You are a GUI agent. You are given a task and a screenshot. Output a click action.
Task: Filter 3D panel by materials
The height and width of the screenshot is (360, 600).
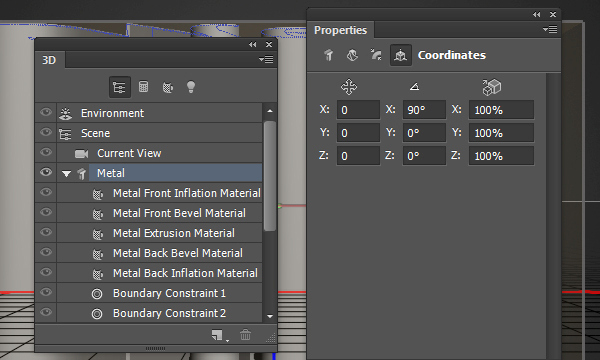(x=168, y=87)
